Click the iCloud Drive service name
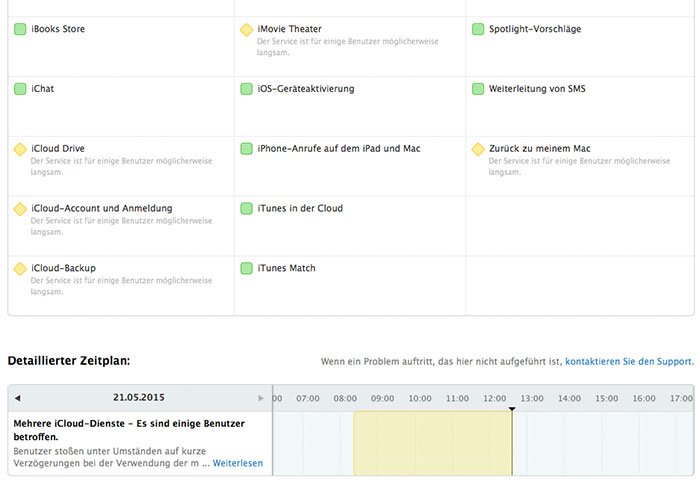The image size is (700, 497). pyautogui.click(x=58, y=149)
